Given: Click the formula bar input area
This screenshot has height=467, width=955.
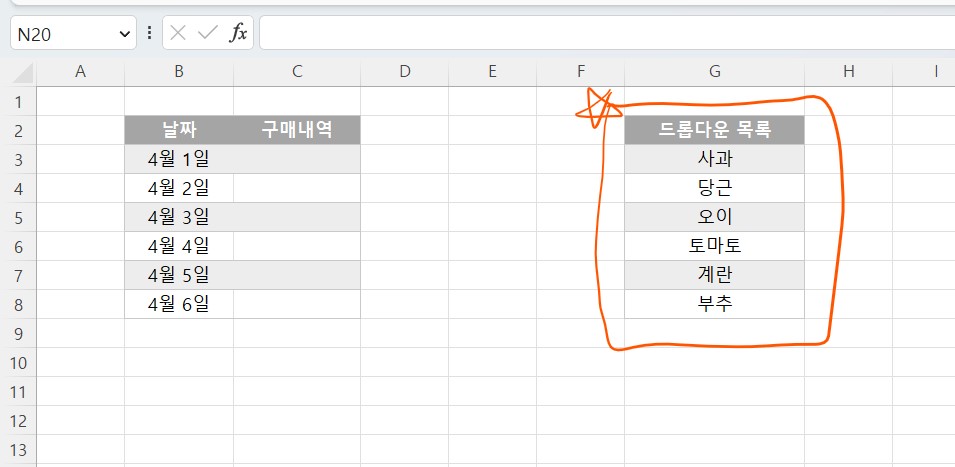Looking at the screenshot, I should click(607, 33).
